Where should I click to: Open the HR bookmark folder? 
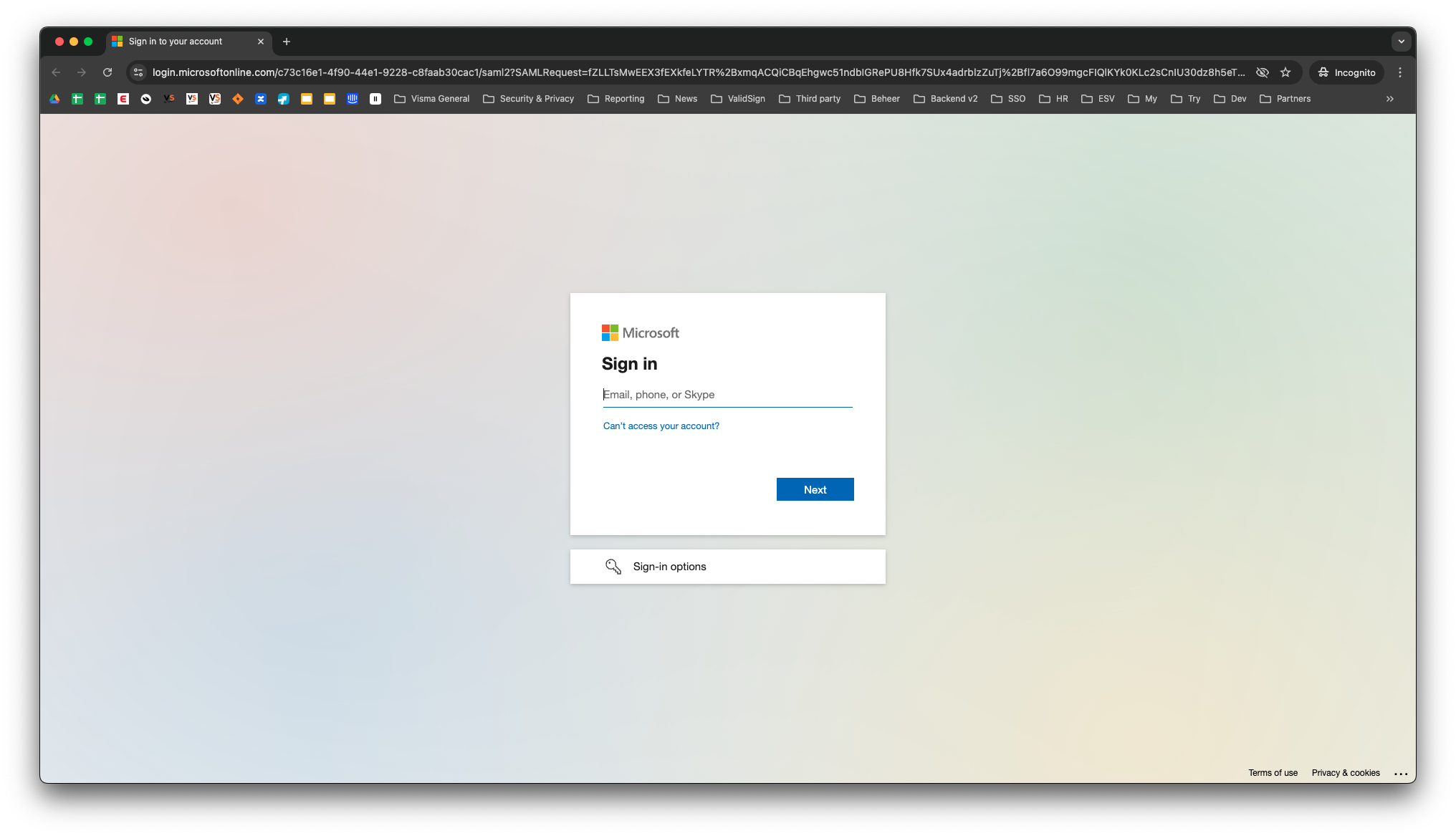pos(1053,99)
